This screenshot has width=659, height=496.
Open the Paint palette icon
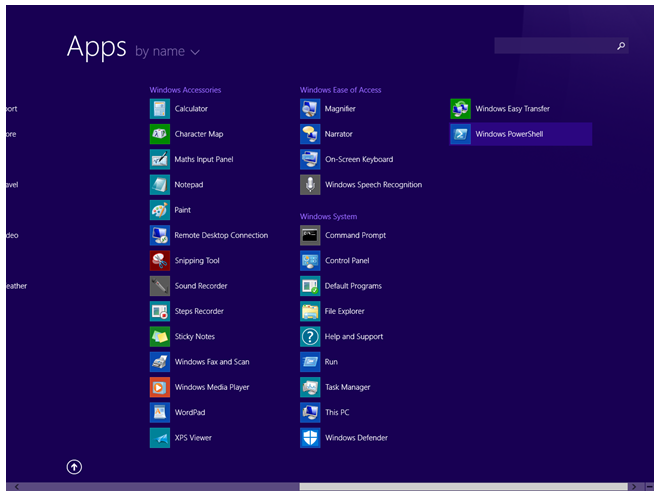[160, 210]
